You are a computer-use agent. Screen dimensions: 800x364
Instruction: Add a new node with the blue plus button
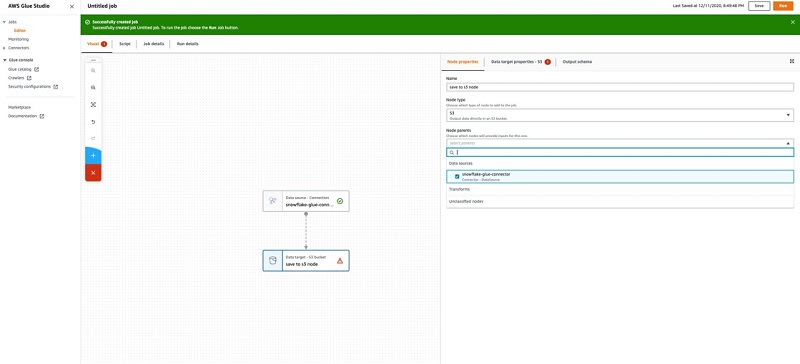point(93,156)
